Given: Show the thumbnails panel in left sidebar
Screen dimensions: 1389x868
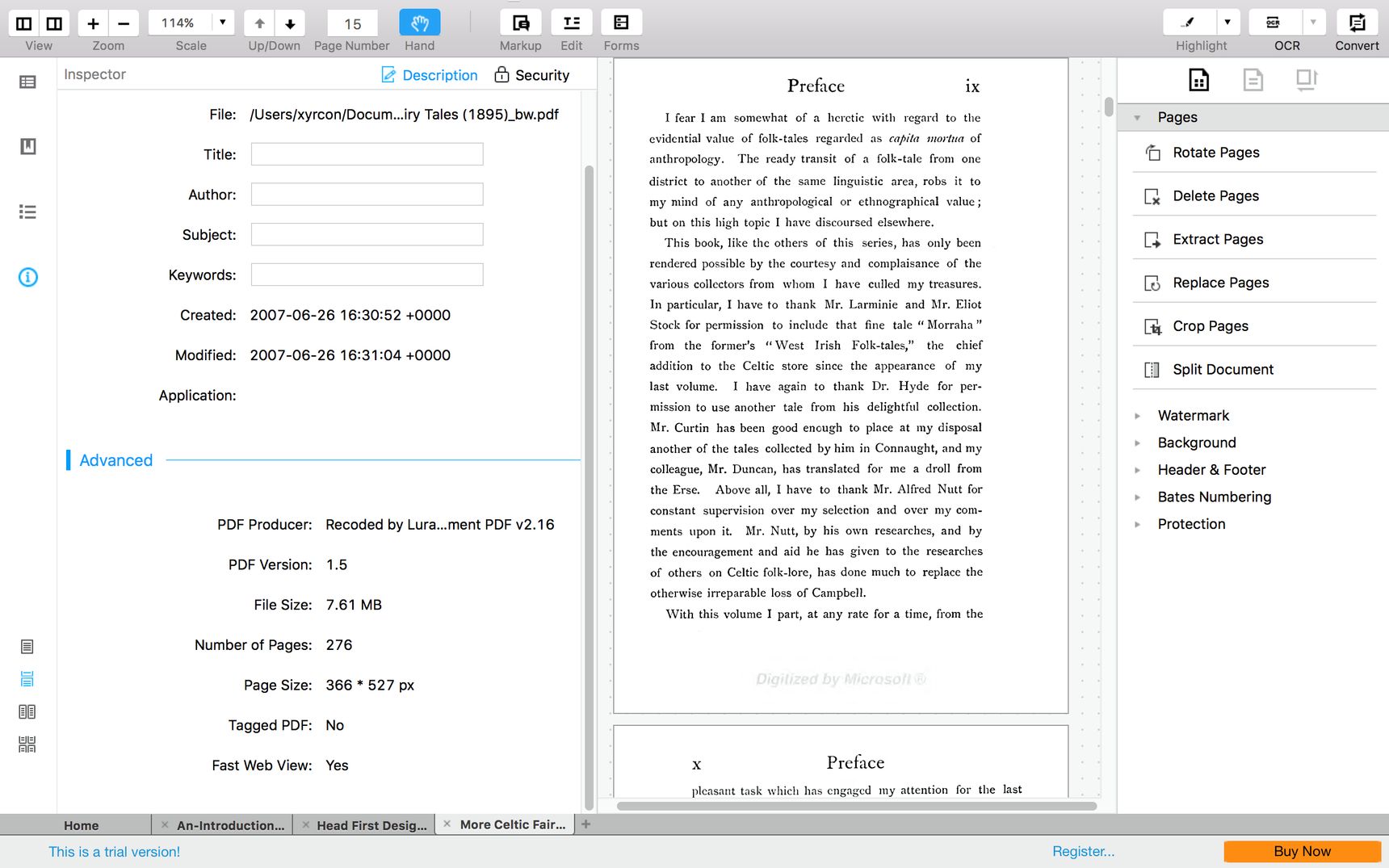Looking at the screenshot, I should pos(27,82).
